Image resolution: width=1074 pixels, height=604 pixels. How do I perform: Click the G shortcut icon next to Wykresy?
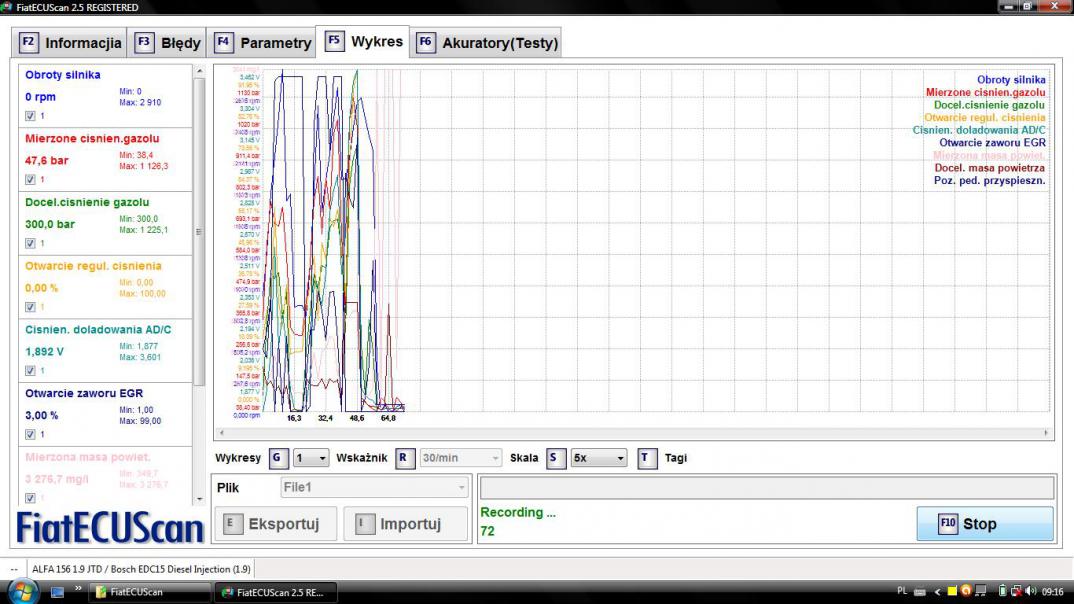coord(278,458)
